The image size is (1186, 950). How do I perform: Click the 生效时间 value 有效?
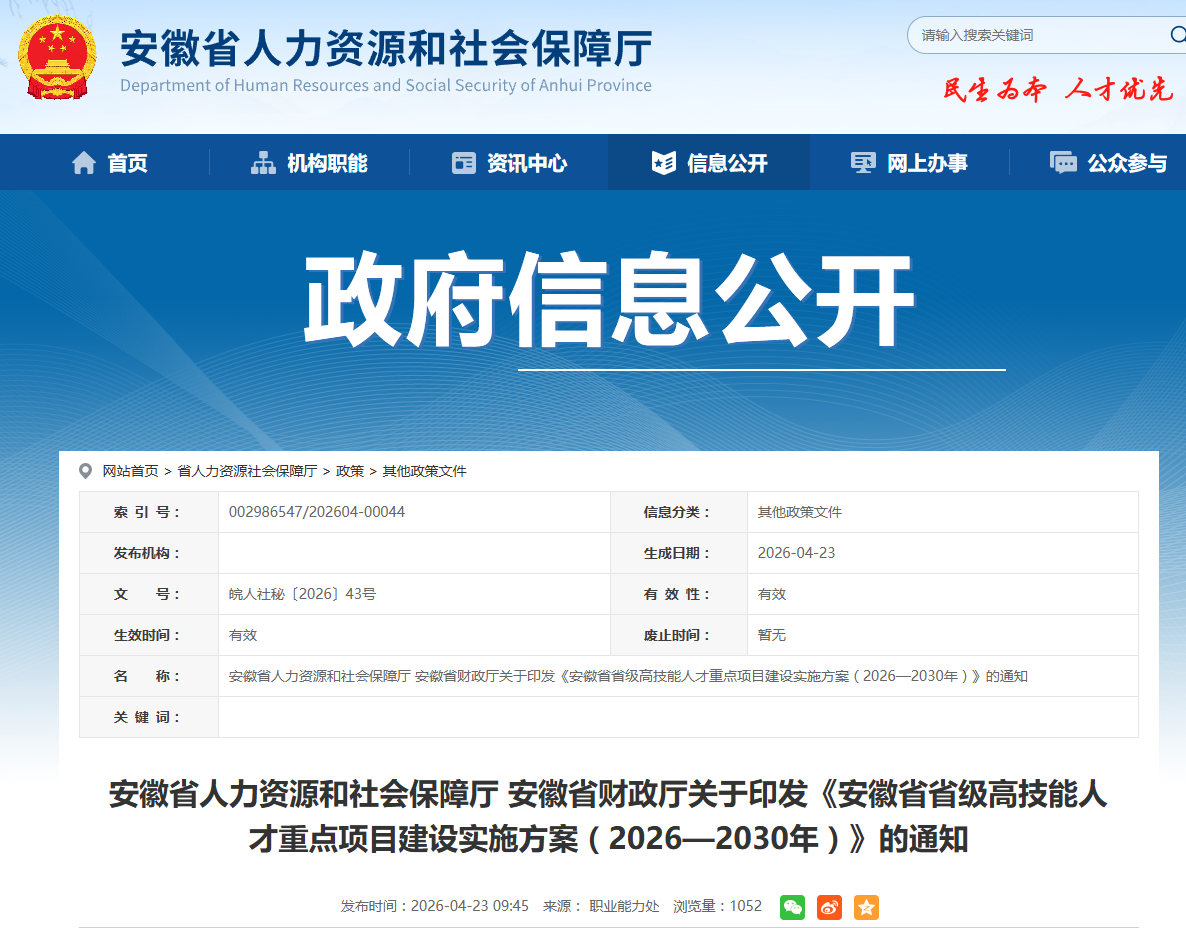point(243,635)
